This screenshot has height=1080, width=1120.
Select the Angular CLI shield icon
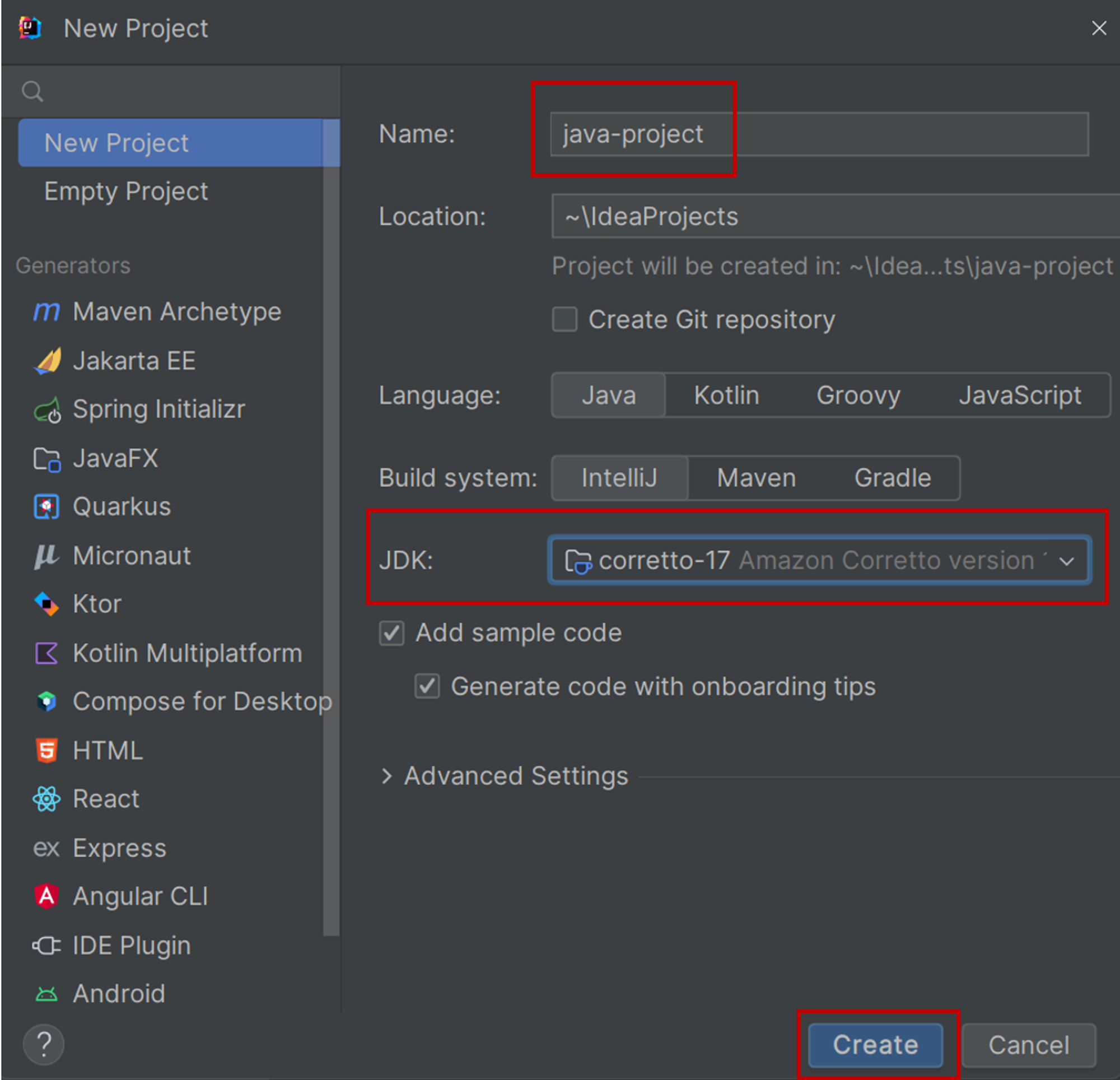click(46, 896)
